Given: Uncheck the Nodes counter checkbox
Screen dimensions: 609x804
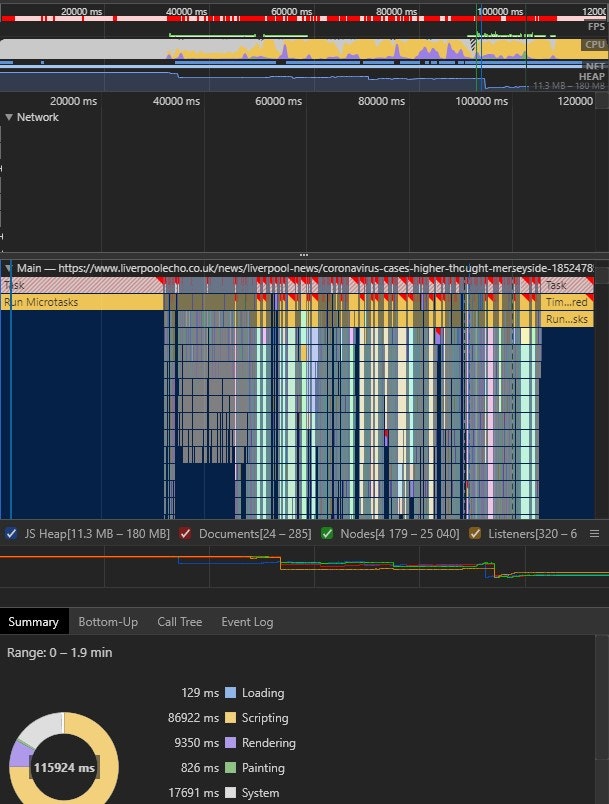Looking at the screenshot, I should coord(327,534).
